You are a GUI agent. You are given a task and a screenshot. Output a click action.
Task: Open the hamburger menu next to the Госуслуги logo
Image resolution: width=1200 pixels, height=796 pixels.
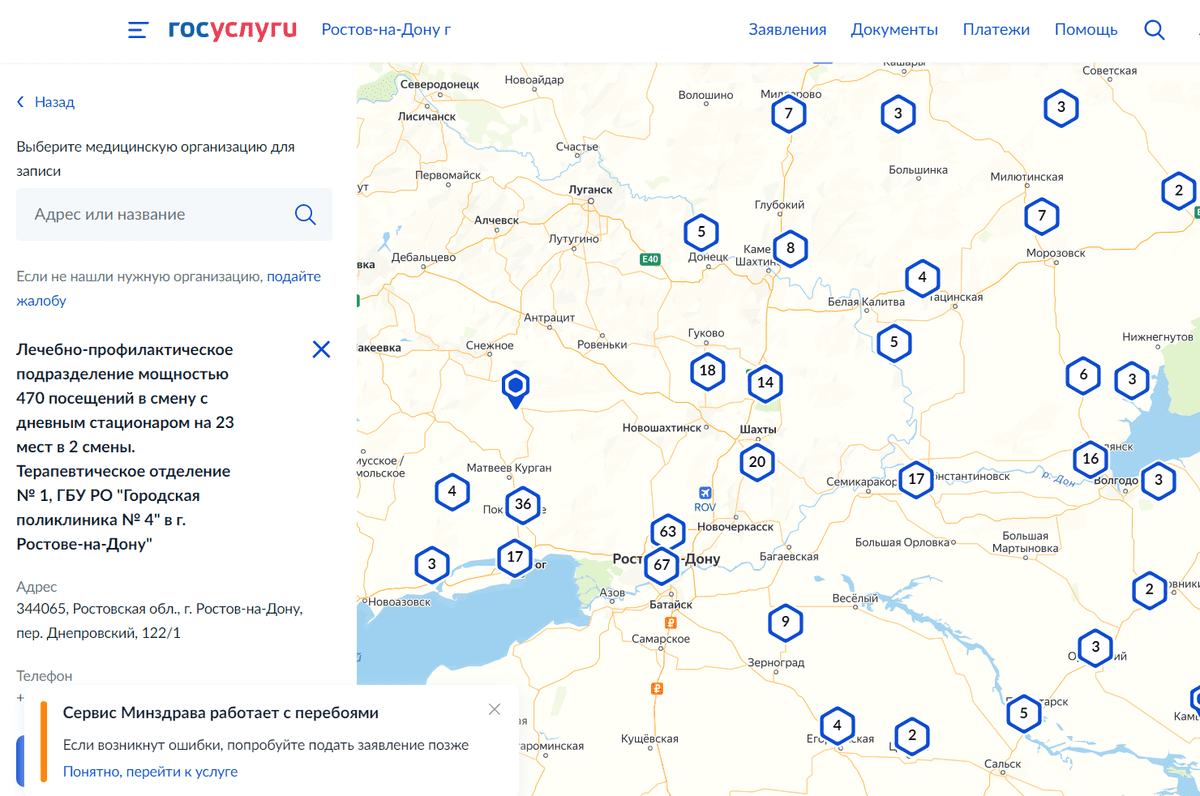tap(138, 30)
